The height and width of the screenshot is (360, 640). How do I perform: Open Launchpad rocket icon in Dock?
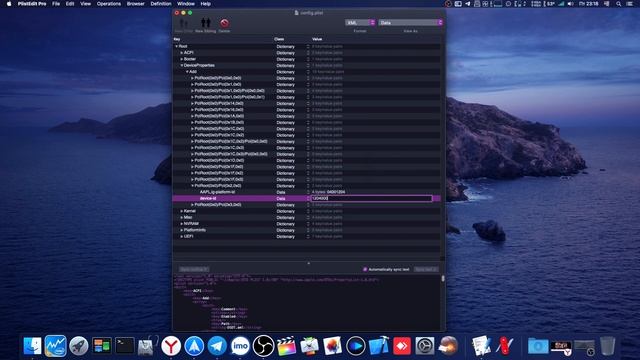click(78, 346)
